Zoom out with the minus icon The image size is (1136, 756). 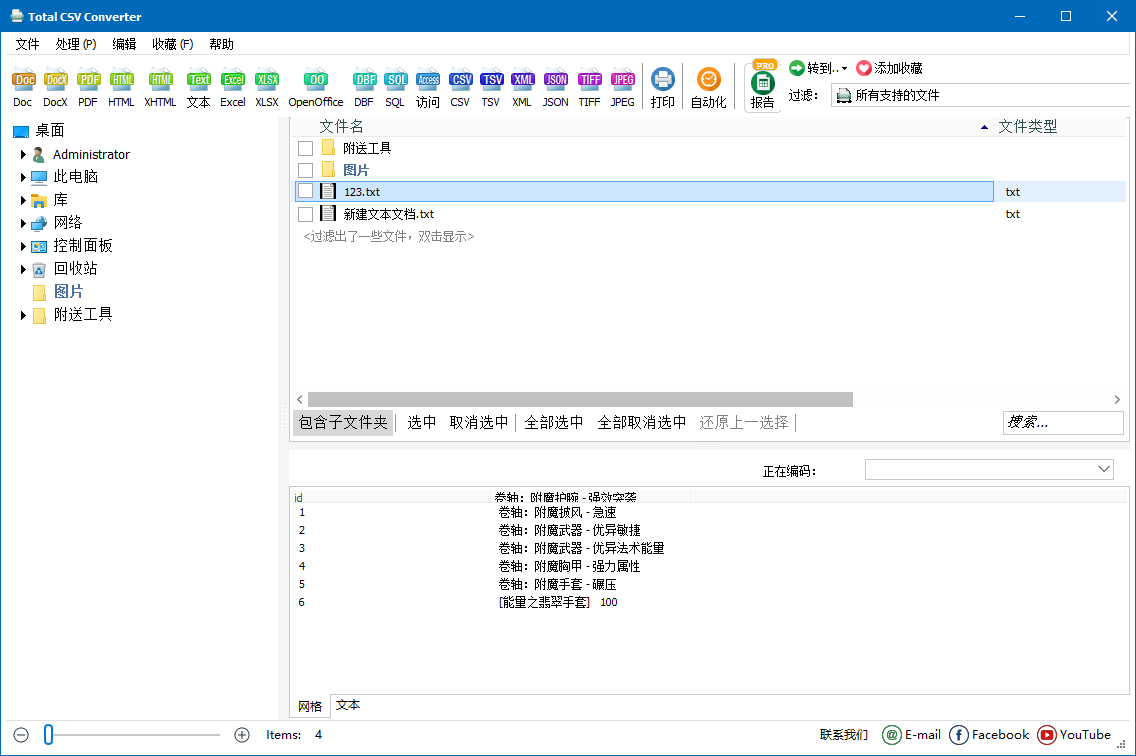21,735
